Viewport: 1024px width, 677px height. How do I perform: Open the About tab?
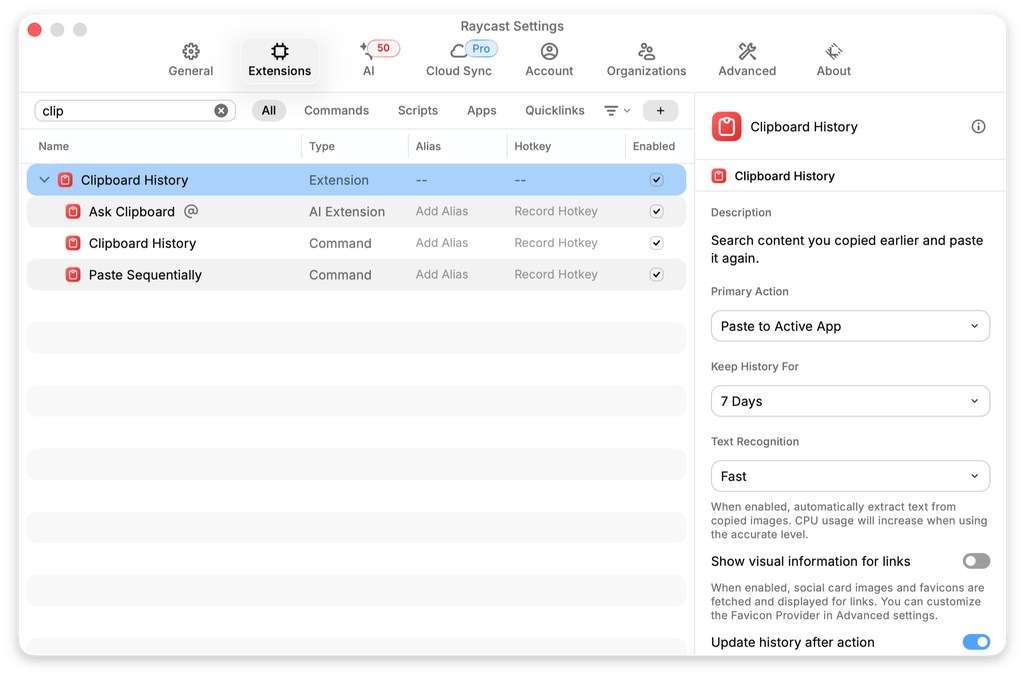(x=833, y=60)
